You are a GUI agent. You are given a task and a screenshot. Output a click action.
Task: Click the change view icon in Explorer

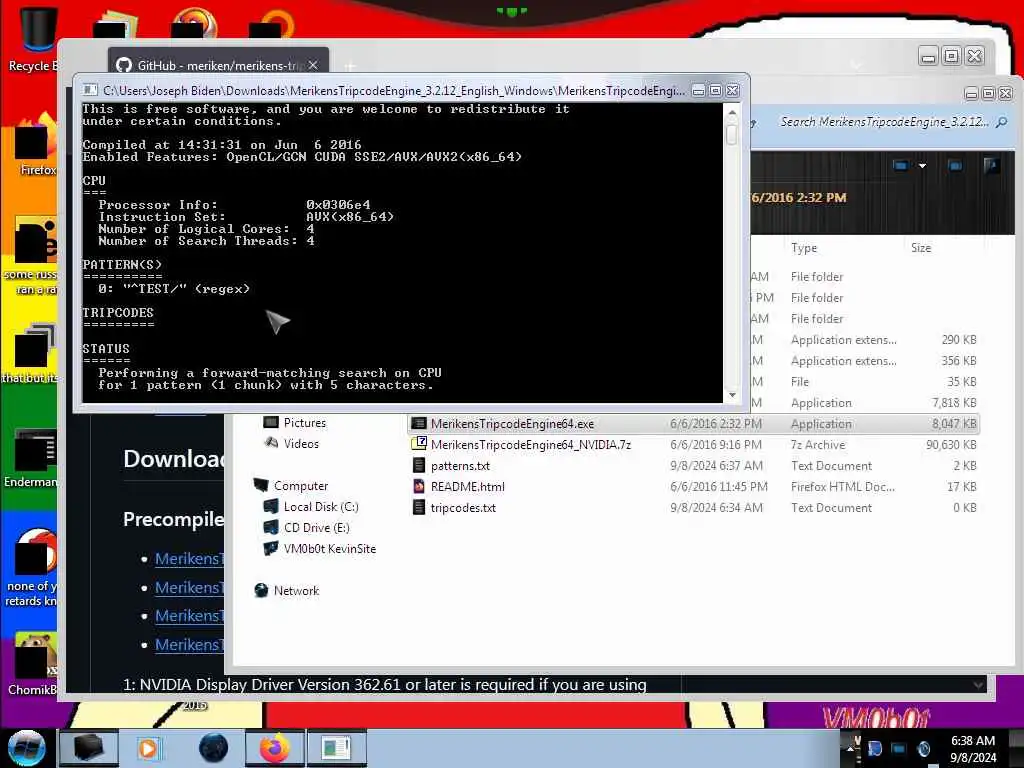coord(901,165)
